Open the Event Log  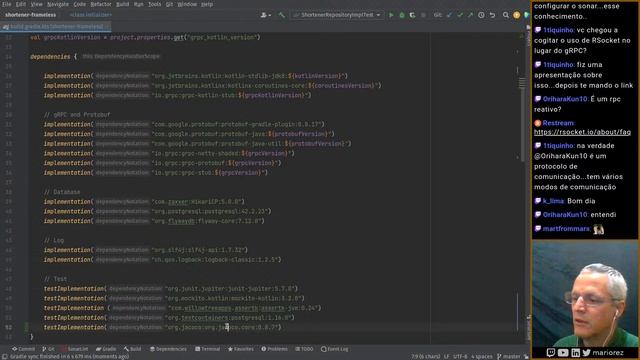[335, 349]
